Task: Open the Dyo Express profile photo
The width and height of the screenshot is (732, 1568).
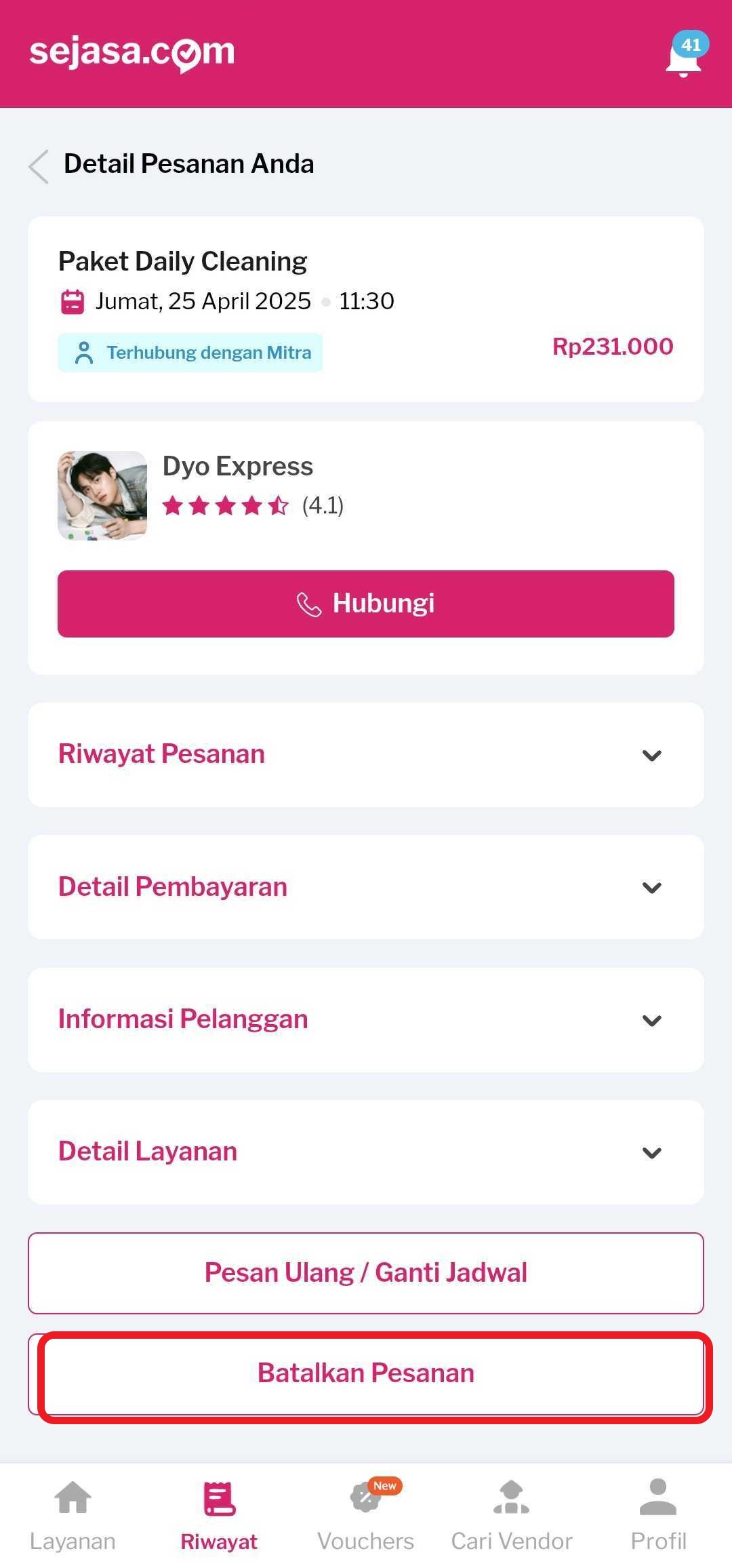Action: click(x=102, y=496)
